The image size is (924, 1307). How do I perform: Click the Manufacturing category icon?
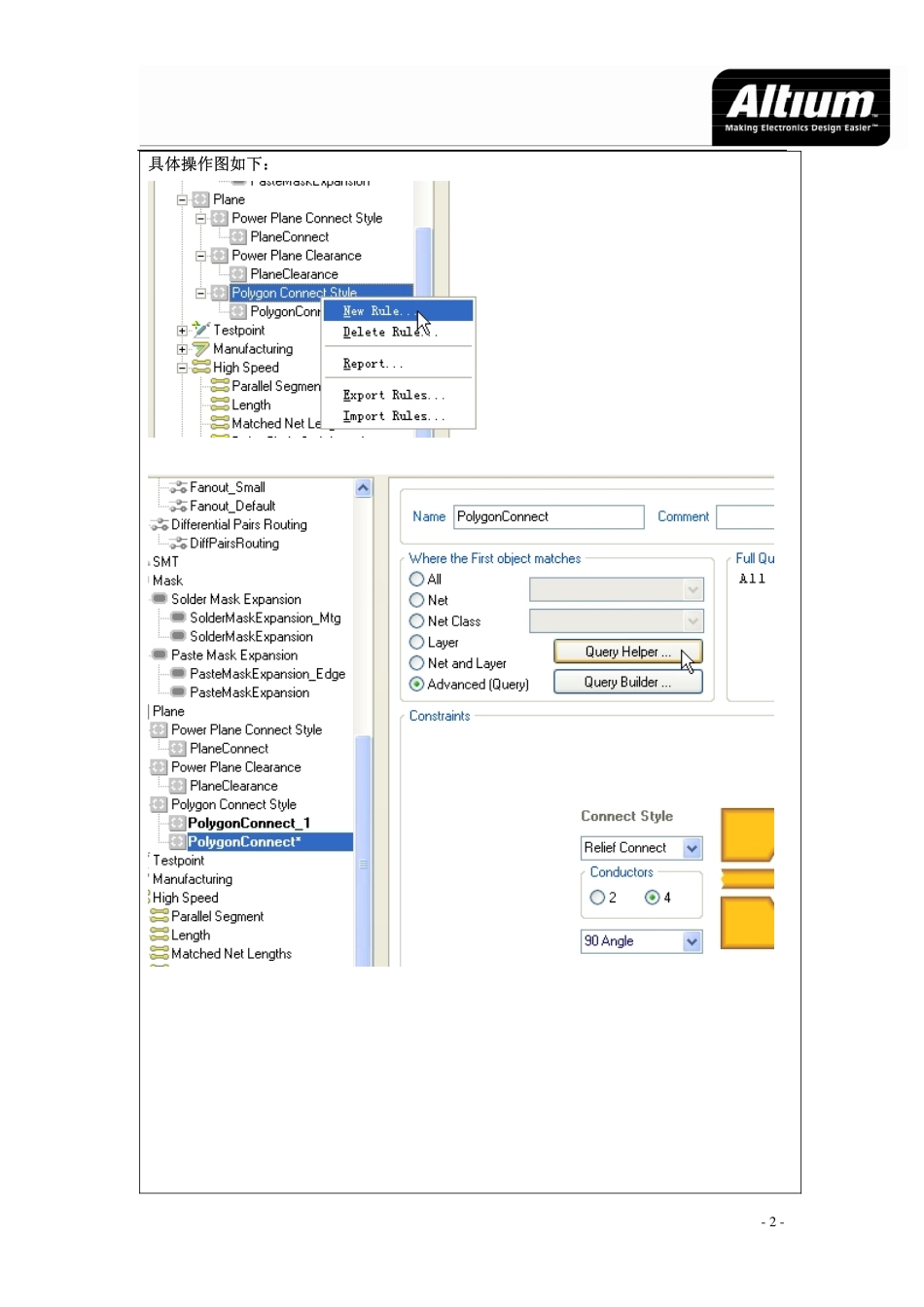(201, 348)
